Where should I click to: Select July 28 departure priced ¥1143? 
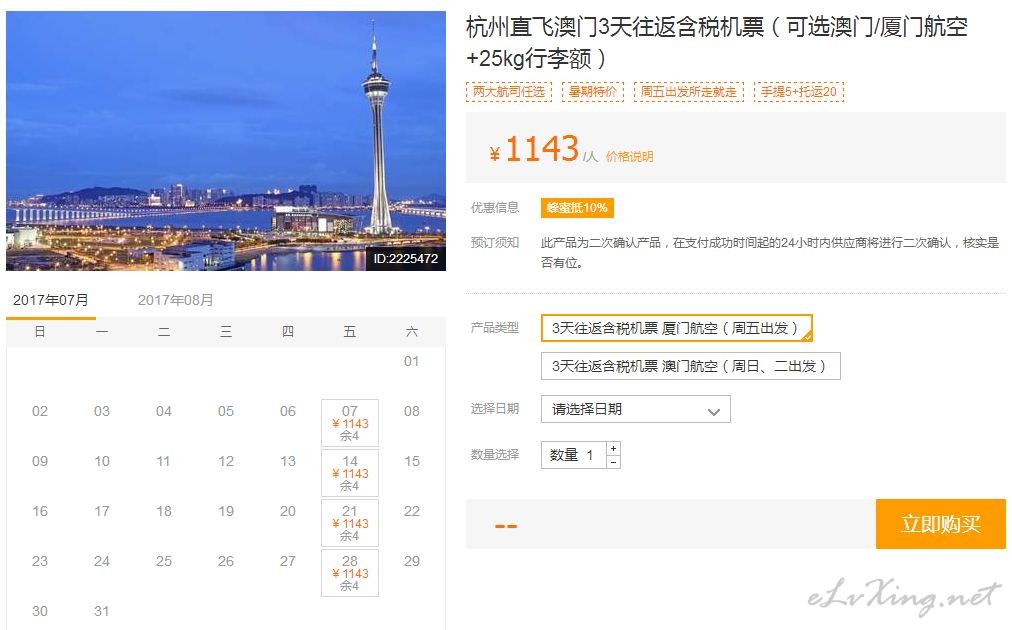pyautogui.click(x=350, y=573)
